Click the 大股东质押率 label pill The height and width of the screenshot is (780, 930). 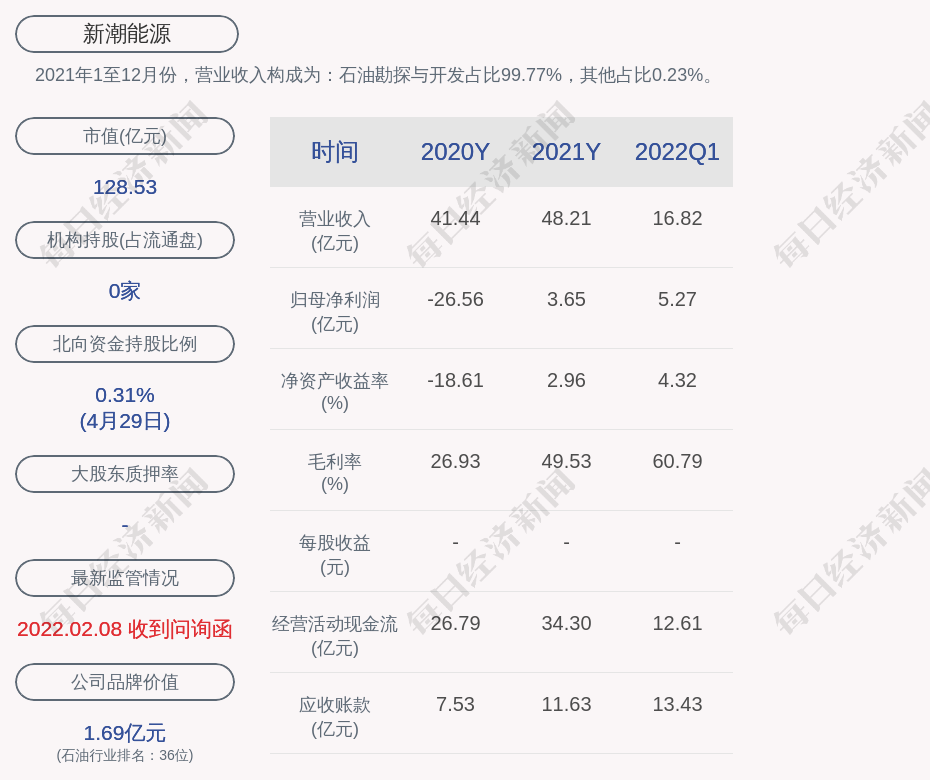[x=125, y=474]
